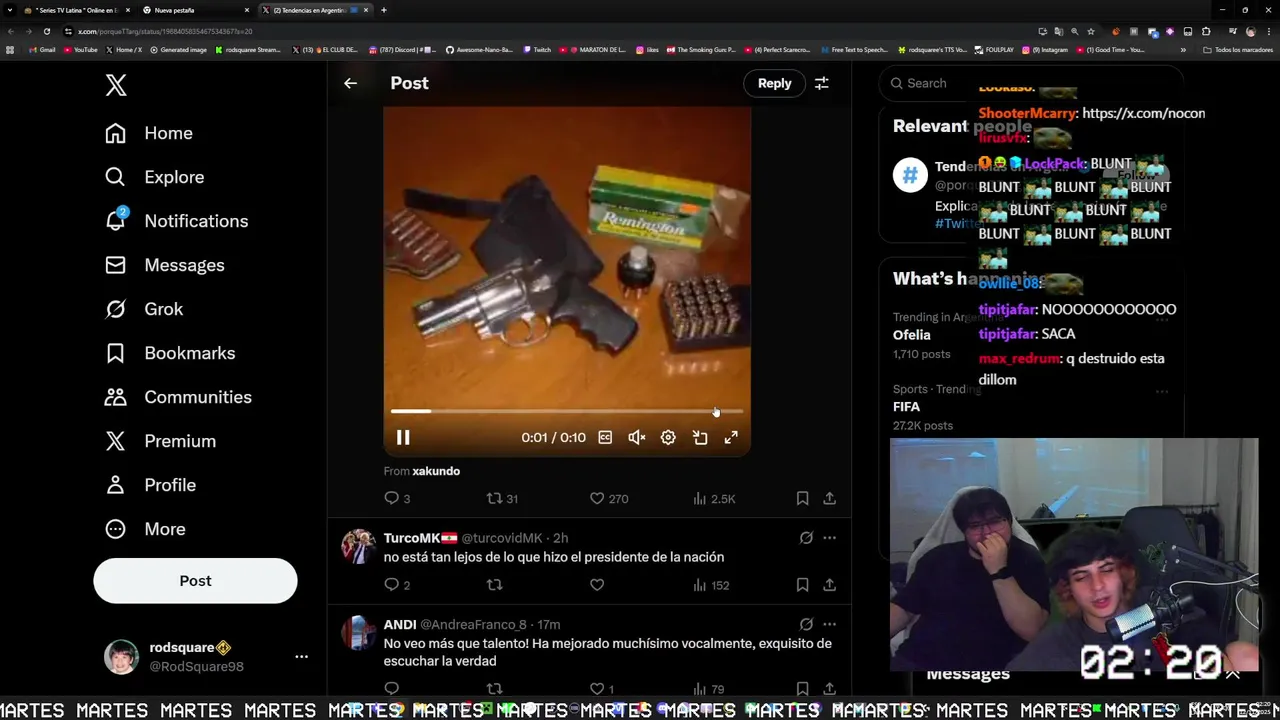Screen dimensions: 1280x720
Task: Open Notifications with new badge
Action: click(177, 221)
